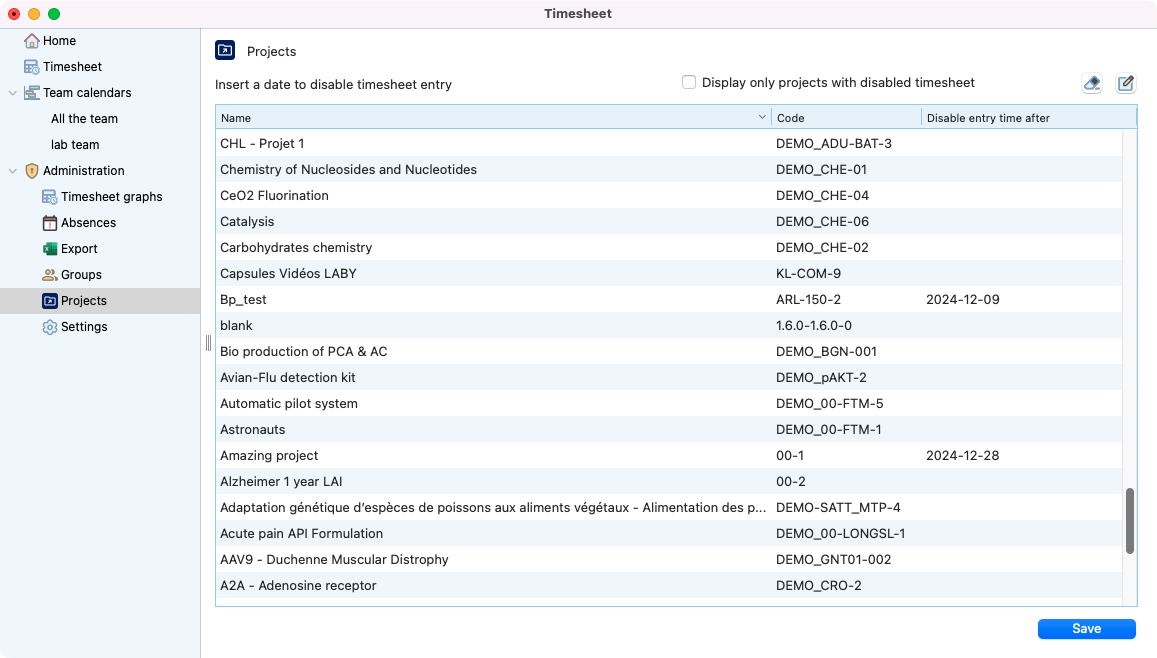Select the blank project row
Screen dimensions: 1157x658
click(x=669, y=325)
